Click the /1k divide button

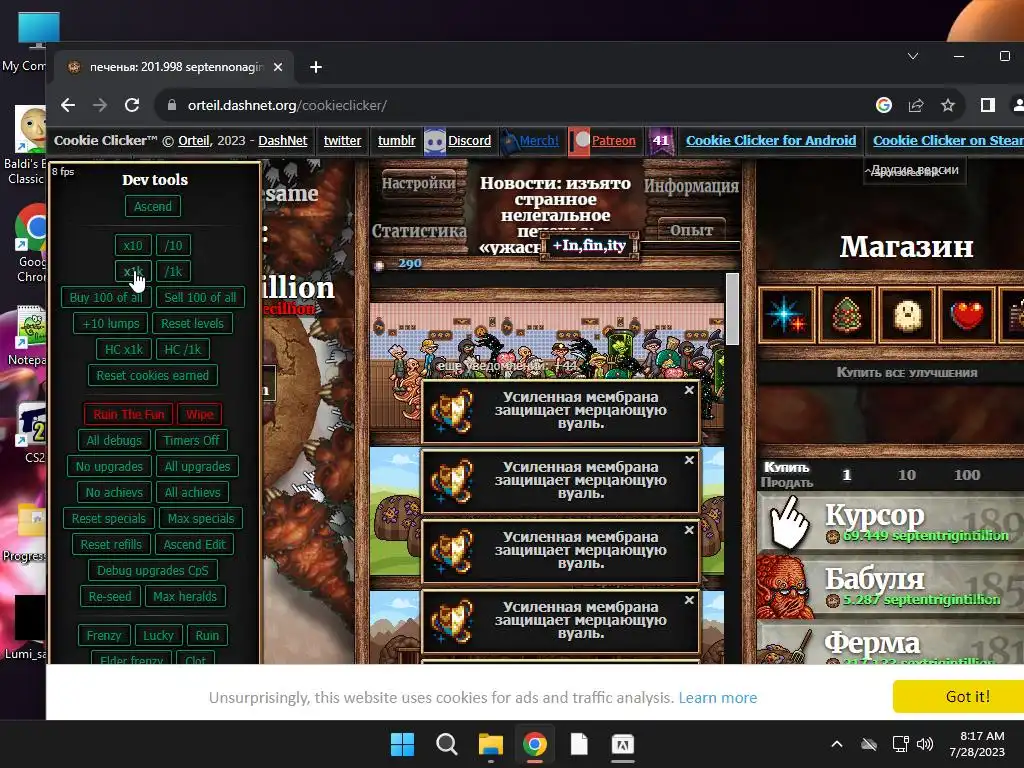click(x=174, y=271)
